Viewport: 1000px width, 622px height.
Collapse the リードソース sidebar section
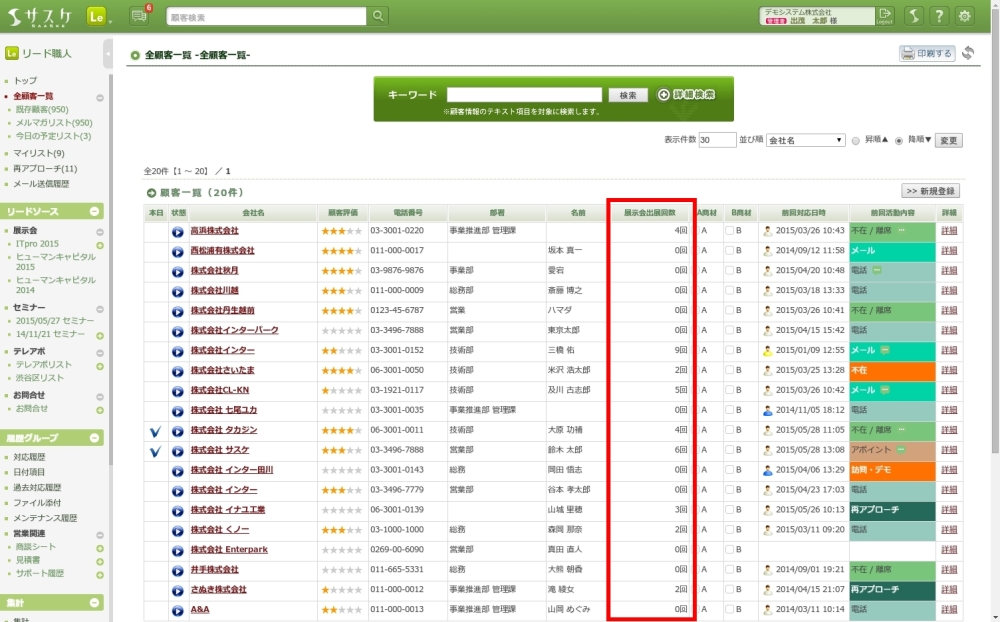[x=95, y=212]
